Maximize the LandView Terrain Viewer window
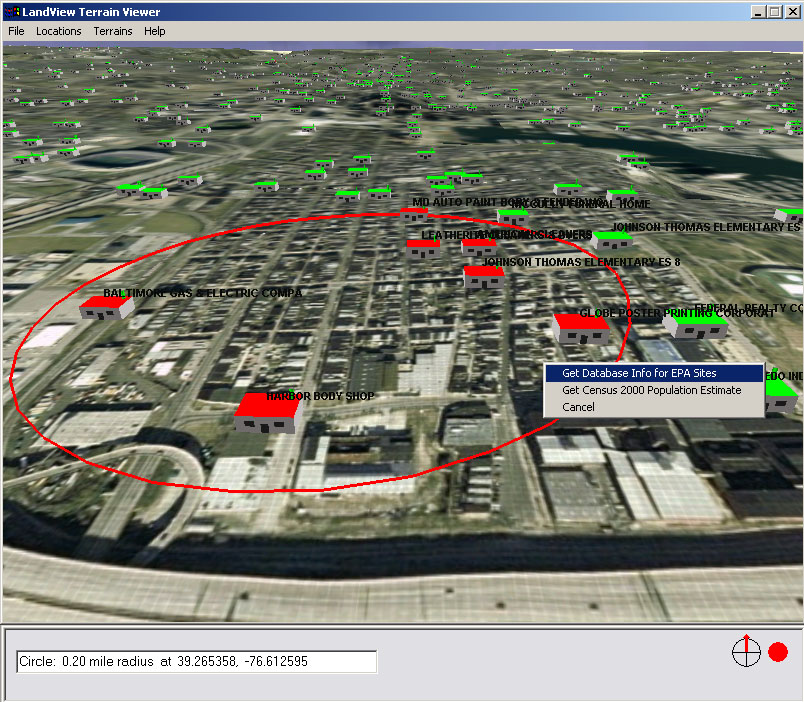The width and height of the screenshot is (804, 702). click(x=775, y=12)
